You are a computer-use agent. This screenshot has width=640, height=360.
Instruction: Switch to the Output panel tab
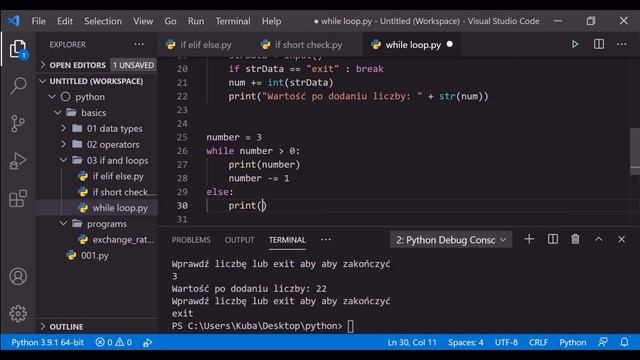pos(239,240)
